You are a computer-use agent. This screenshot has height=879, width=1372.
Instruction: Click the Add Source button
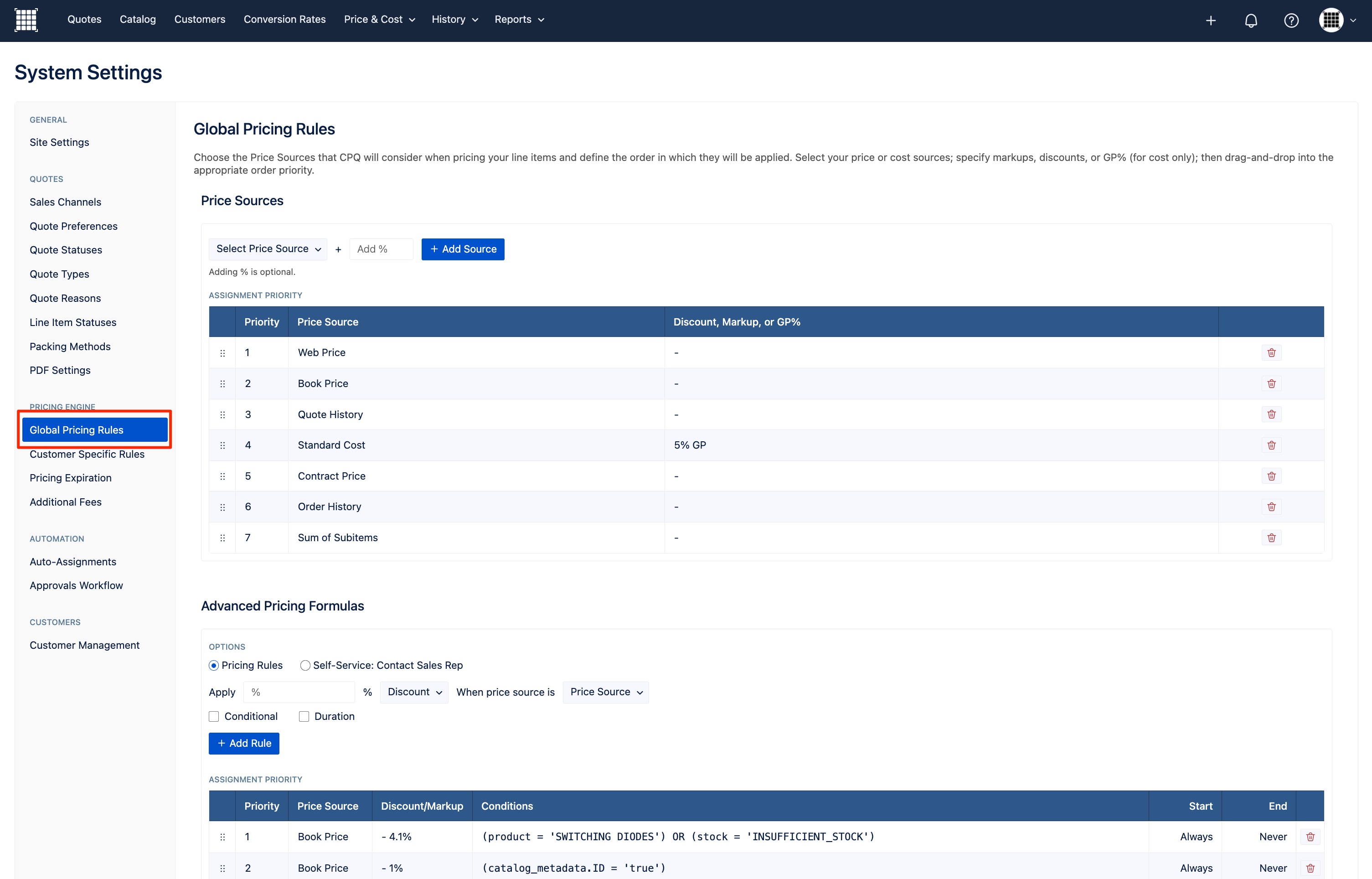pyautogui.click(x=463, y=249)
